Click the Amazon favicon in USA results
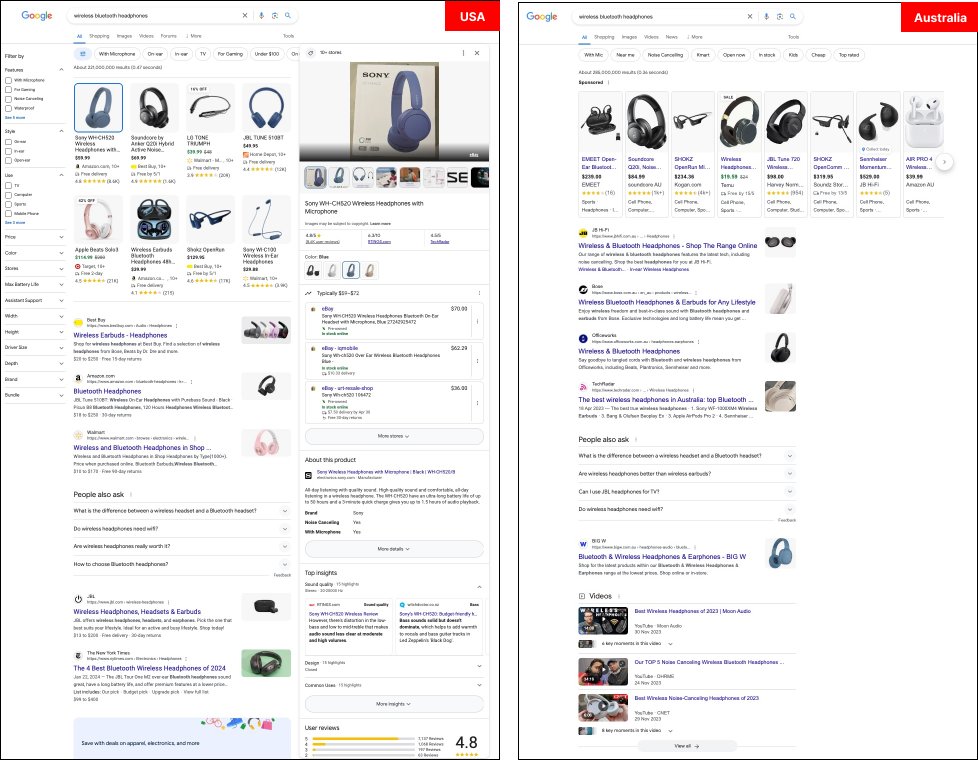The width and height of the screenshot is (978, 760). coord(78,378)
